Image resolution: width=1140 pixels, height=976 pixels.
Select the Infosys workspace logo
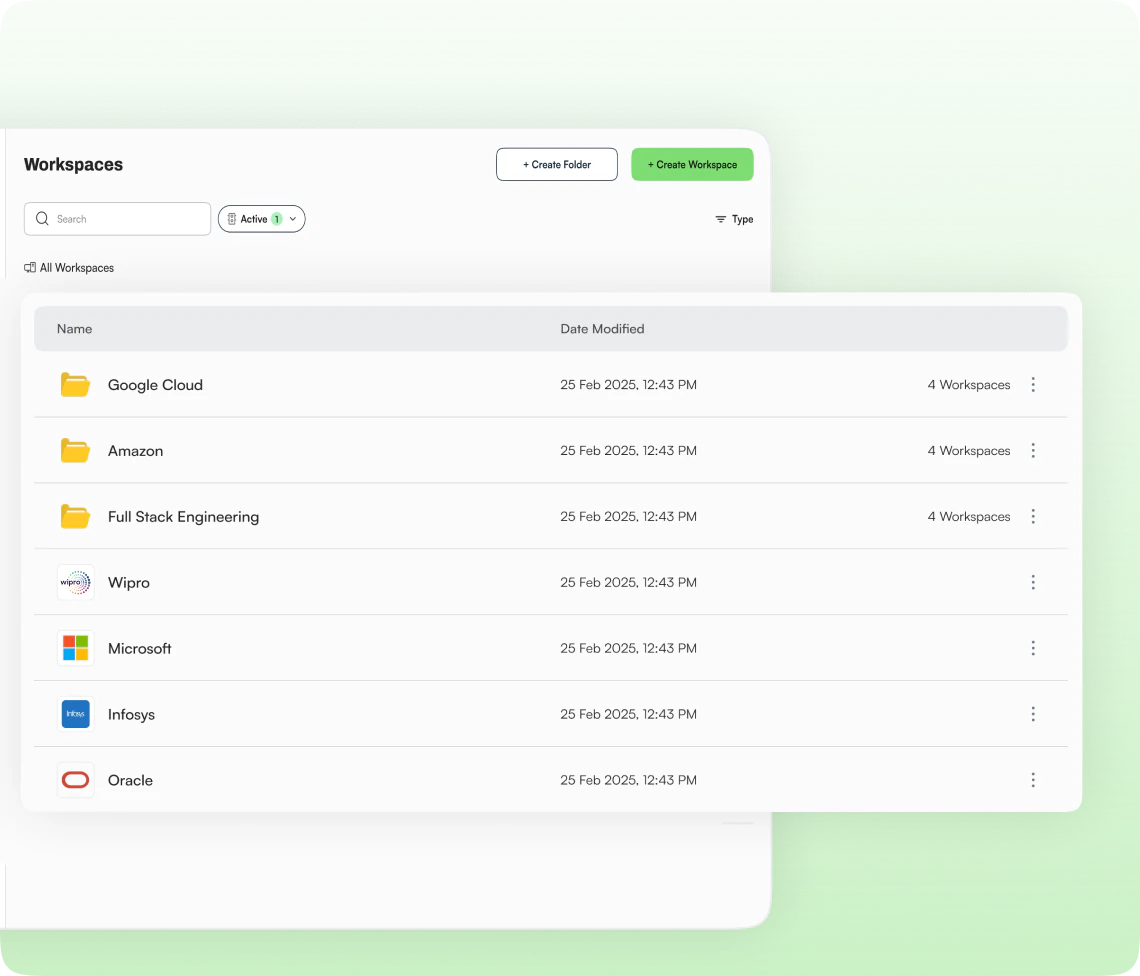[x=76, y=714]
